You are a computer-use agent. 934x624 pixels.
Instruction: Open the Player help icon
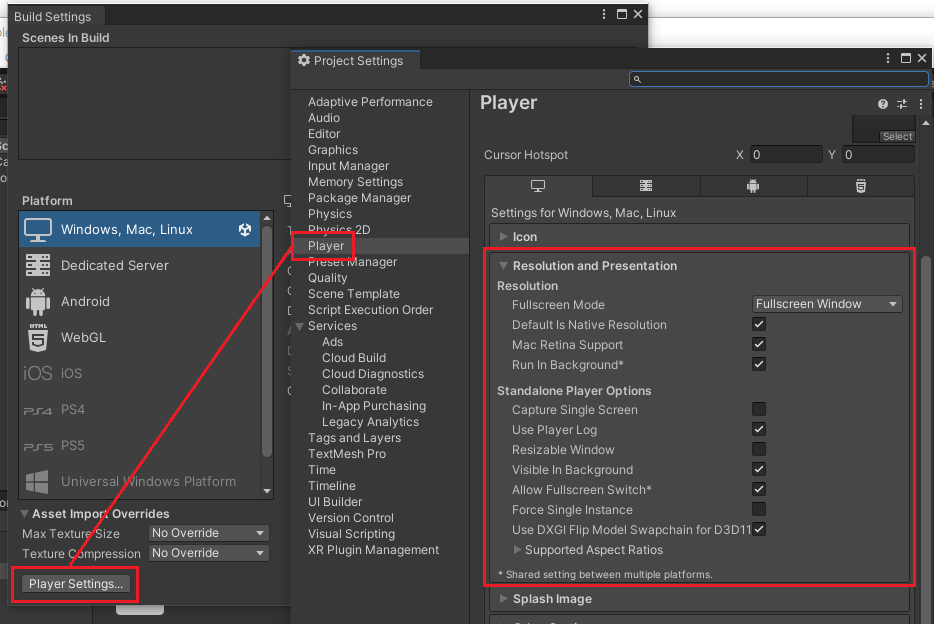(x=883, y=104)
